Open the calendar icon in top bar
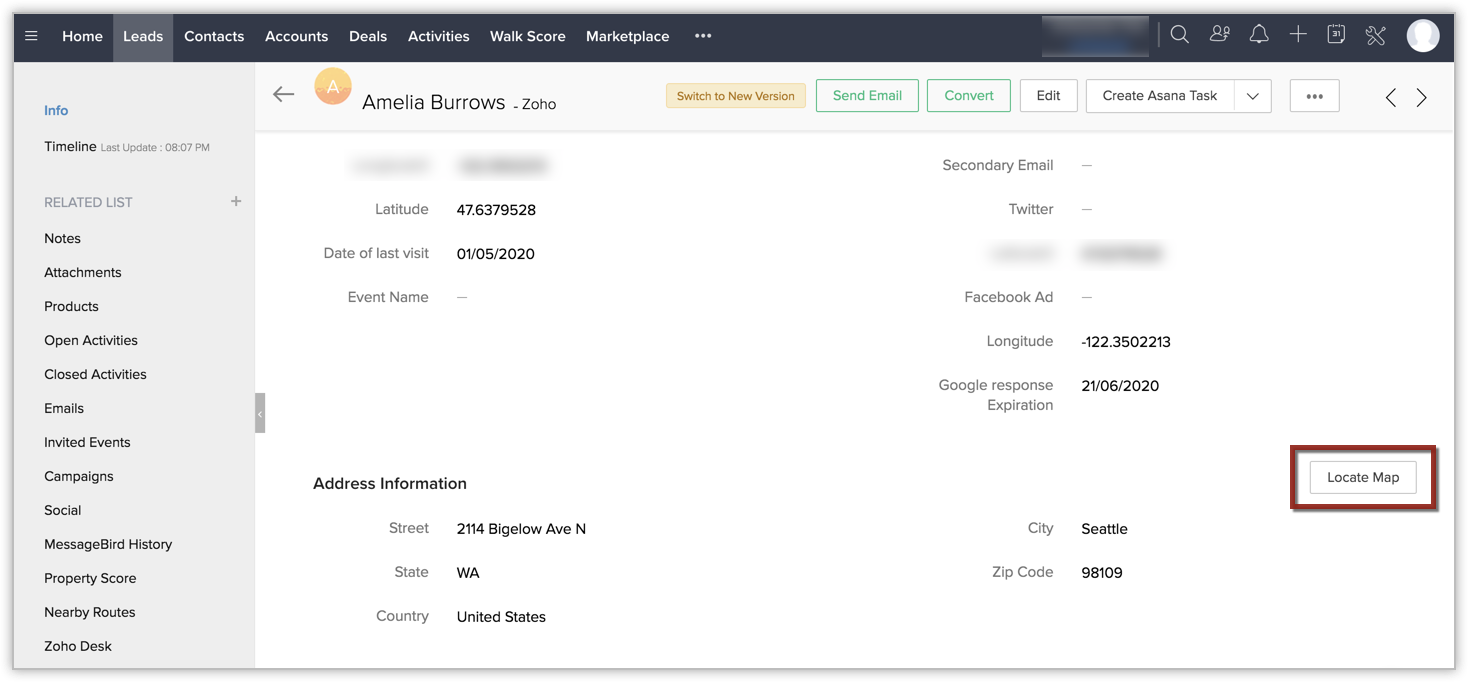Viewport: 1468px width, 682px height. (1336, 35)
